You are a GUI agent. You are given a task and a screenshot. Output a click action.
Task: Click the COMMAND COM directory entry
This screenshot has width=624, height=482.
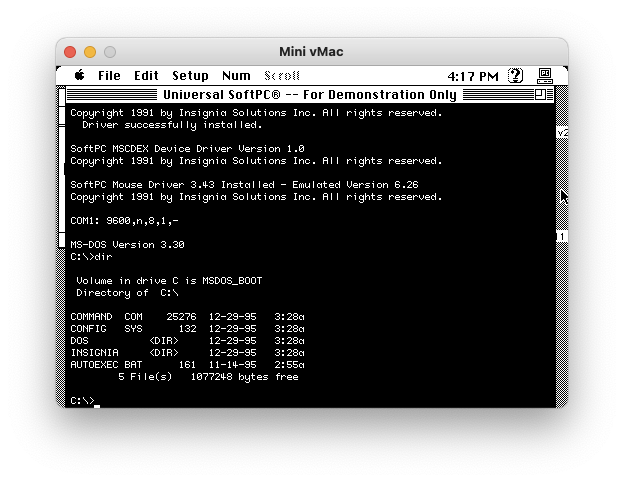[x=187, y=317]
